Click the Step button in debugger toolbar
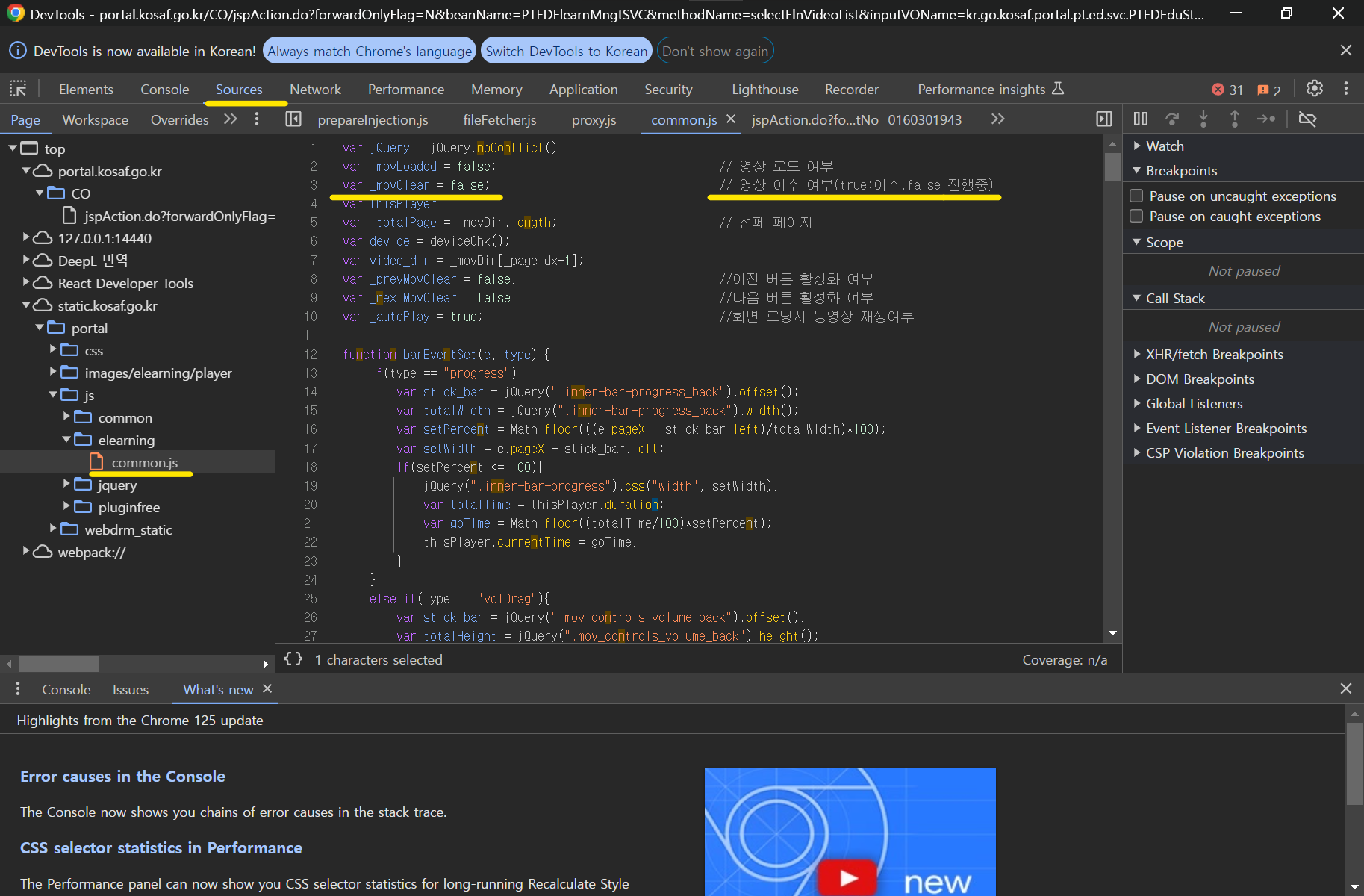This screenshot has height=896, width=1364. (1266, 119)
